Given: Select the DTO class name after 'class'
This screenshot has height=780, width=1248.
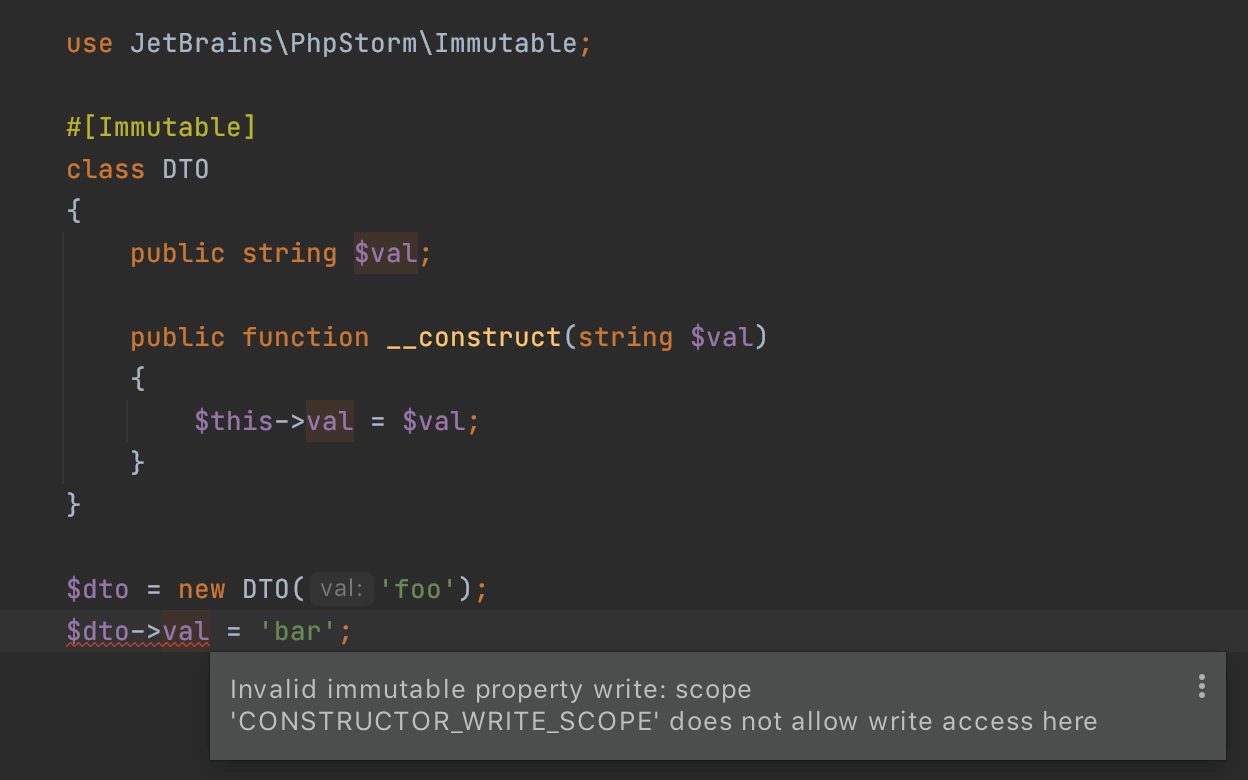Looking at the screenshot, I should coord(186,169).
